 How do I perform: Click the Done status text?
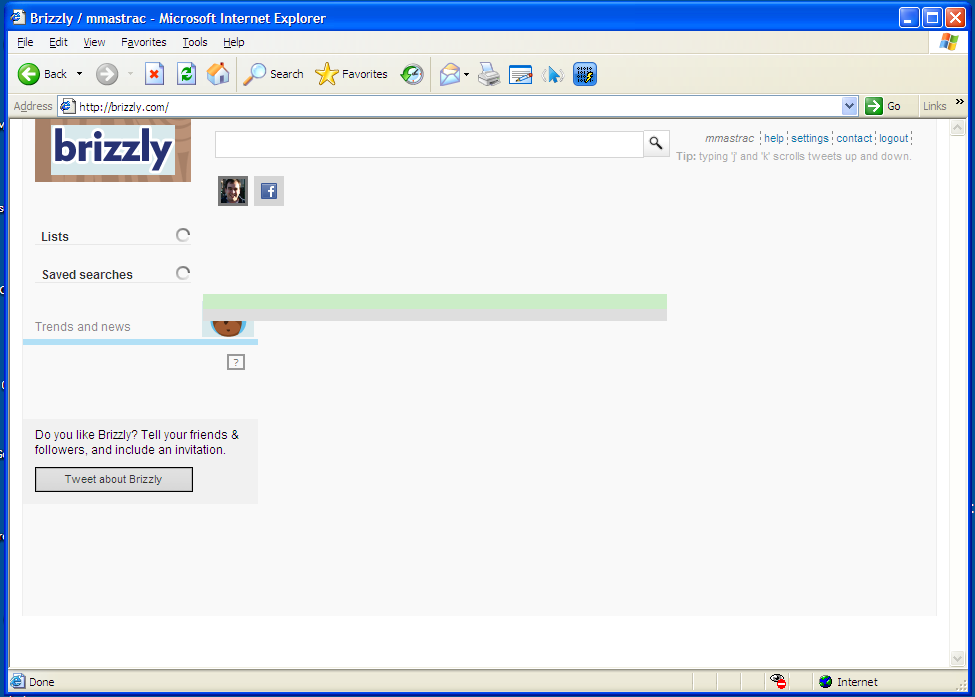coord(42,682)
